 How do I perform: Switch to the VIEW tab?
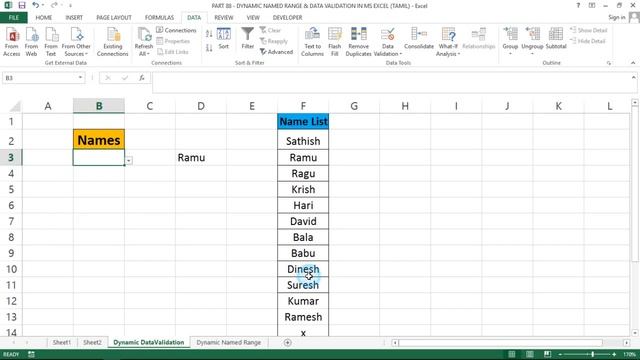tap(253, 18)
